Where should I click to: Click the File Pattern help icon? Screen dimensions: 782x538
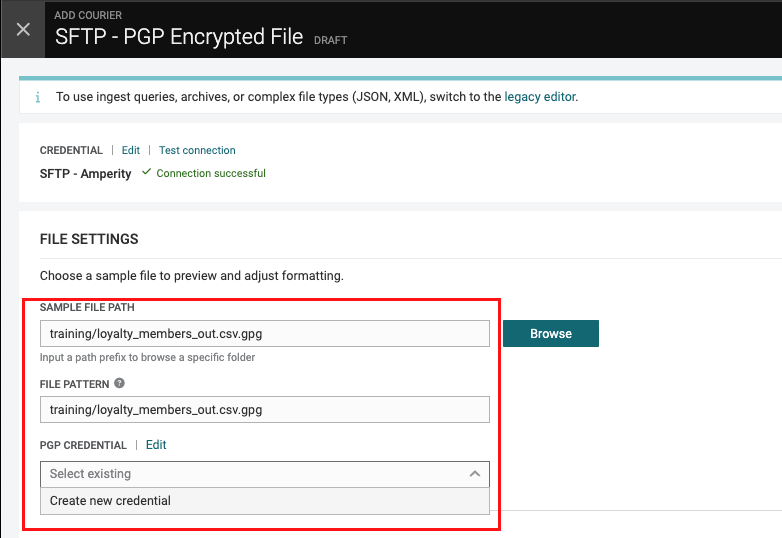[120, 383]
